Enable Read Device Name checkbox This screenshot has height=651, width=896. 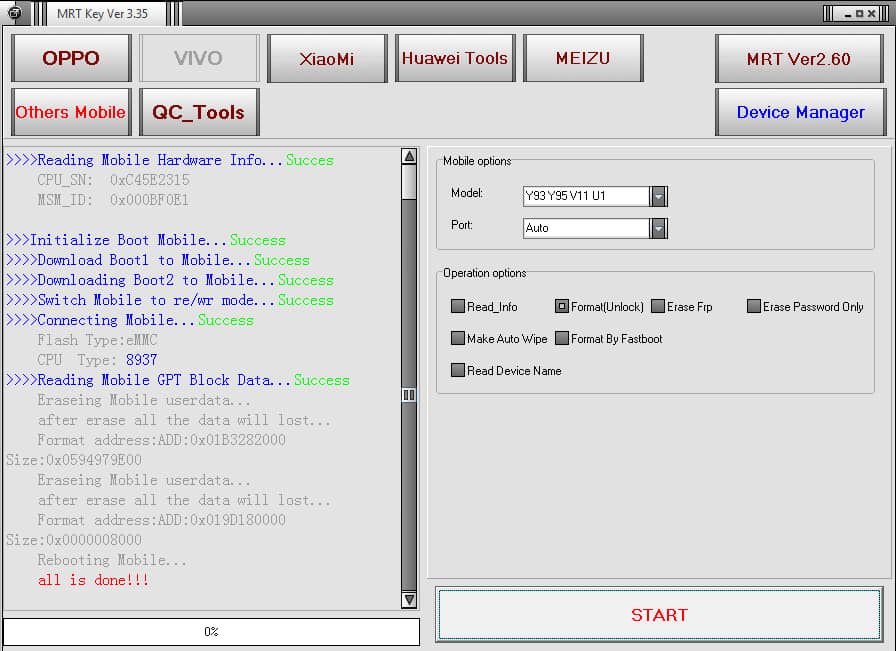pyautogui.click(x=458, y=370)
